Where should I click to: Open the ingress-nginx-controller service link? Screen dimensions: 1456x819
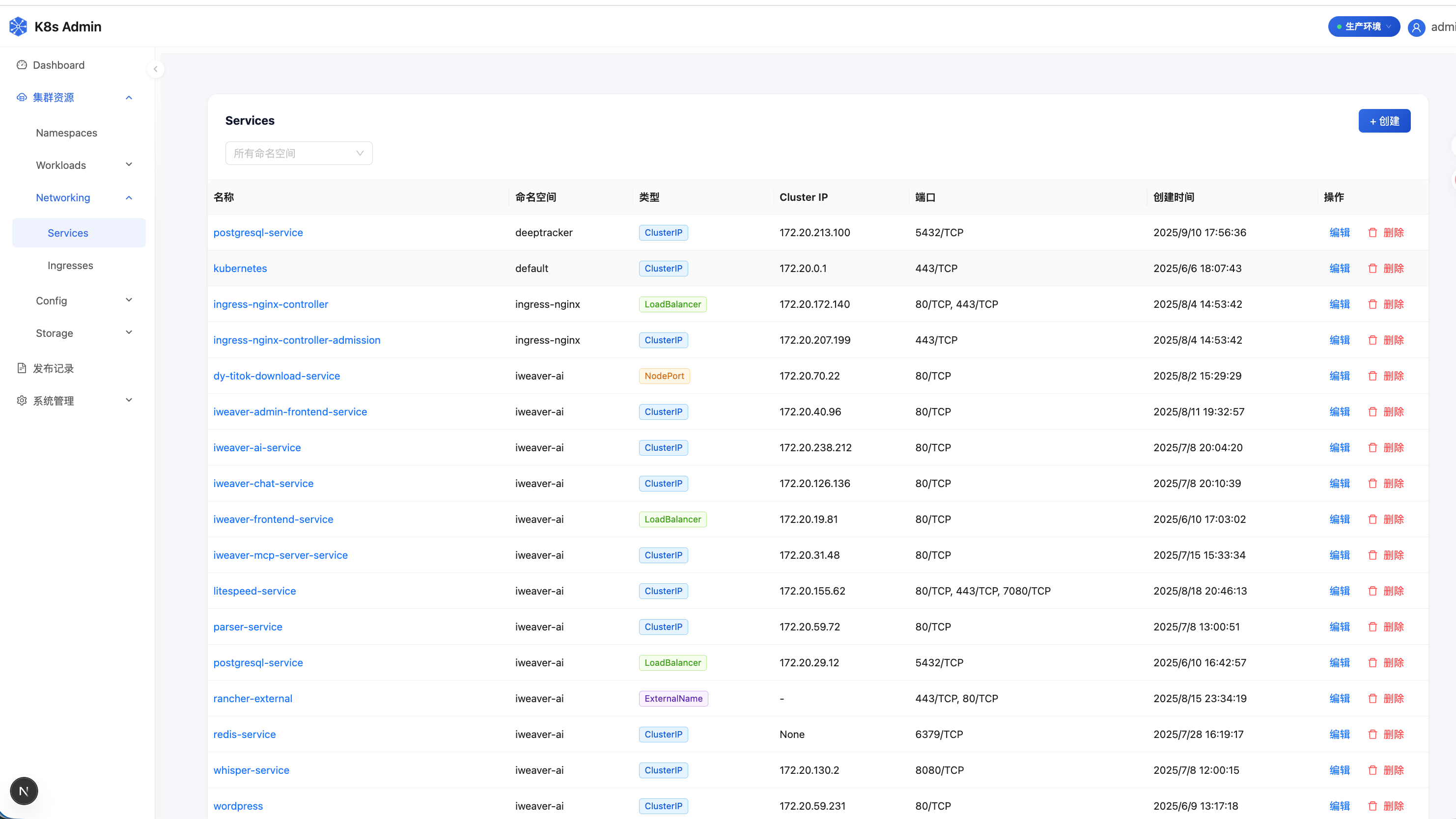tap(271, 304)
